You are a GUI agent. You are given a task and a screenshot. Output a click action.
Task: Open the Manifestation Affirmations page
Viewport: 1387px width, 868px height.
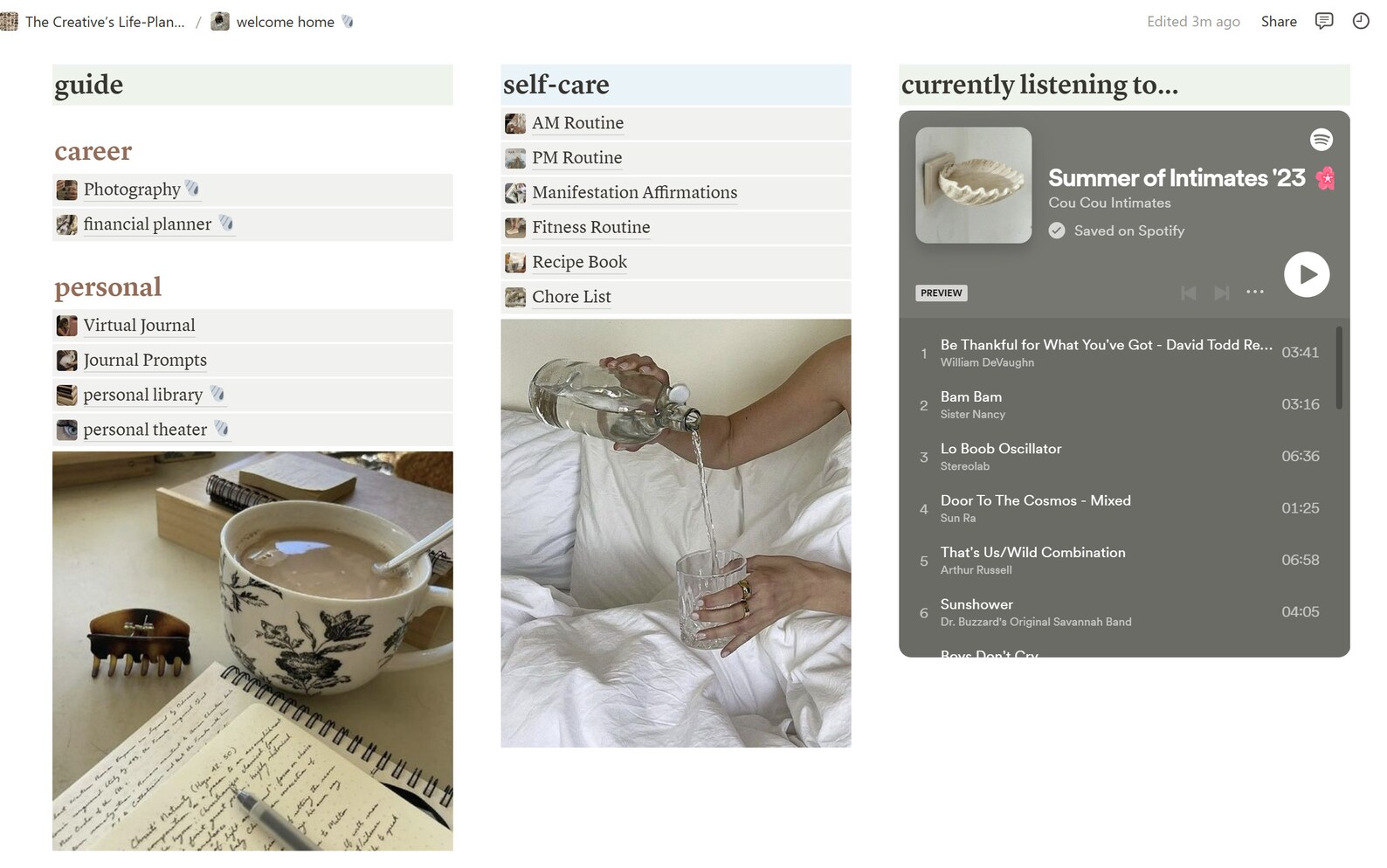click(x=676, y=192)
